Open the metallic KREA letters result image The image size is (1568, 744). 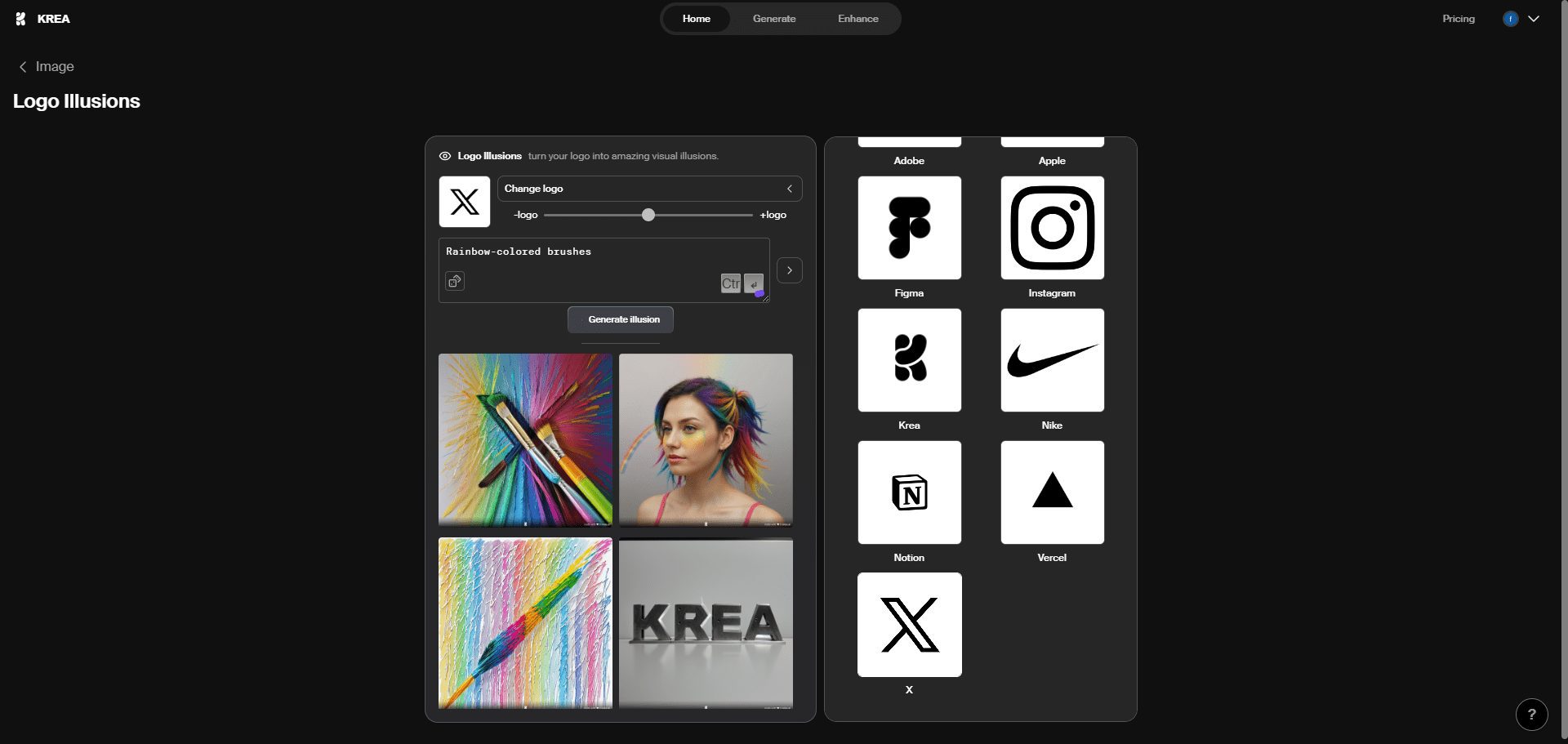click(706, 622)
